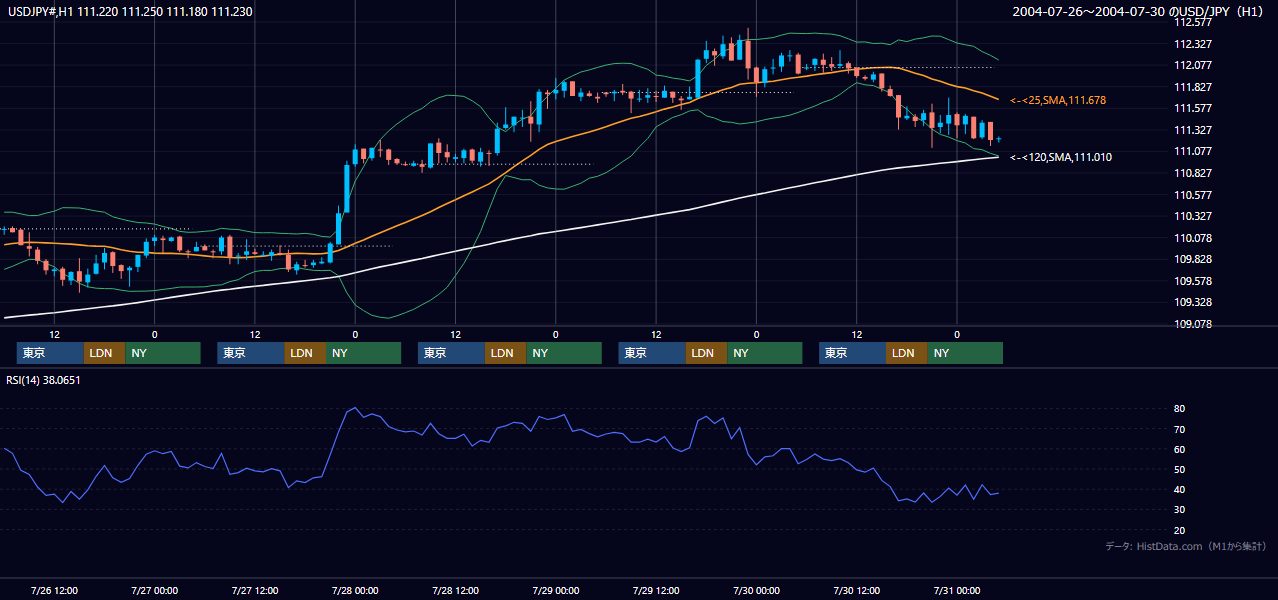Click the RSI axis value 30
Viewport: 1278px width, 600px height.
1180,510
